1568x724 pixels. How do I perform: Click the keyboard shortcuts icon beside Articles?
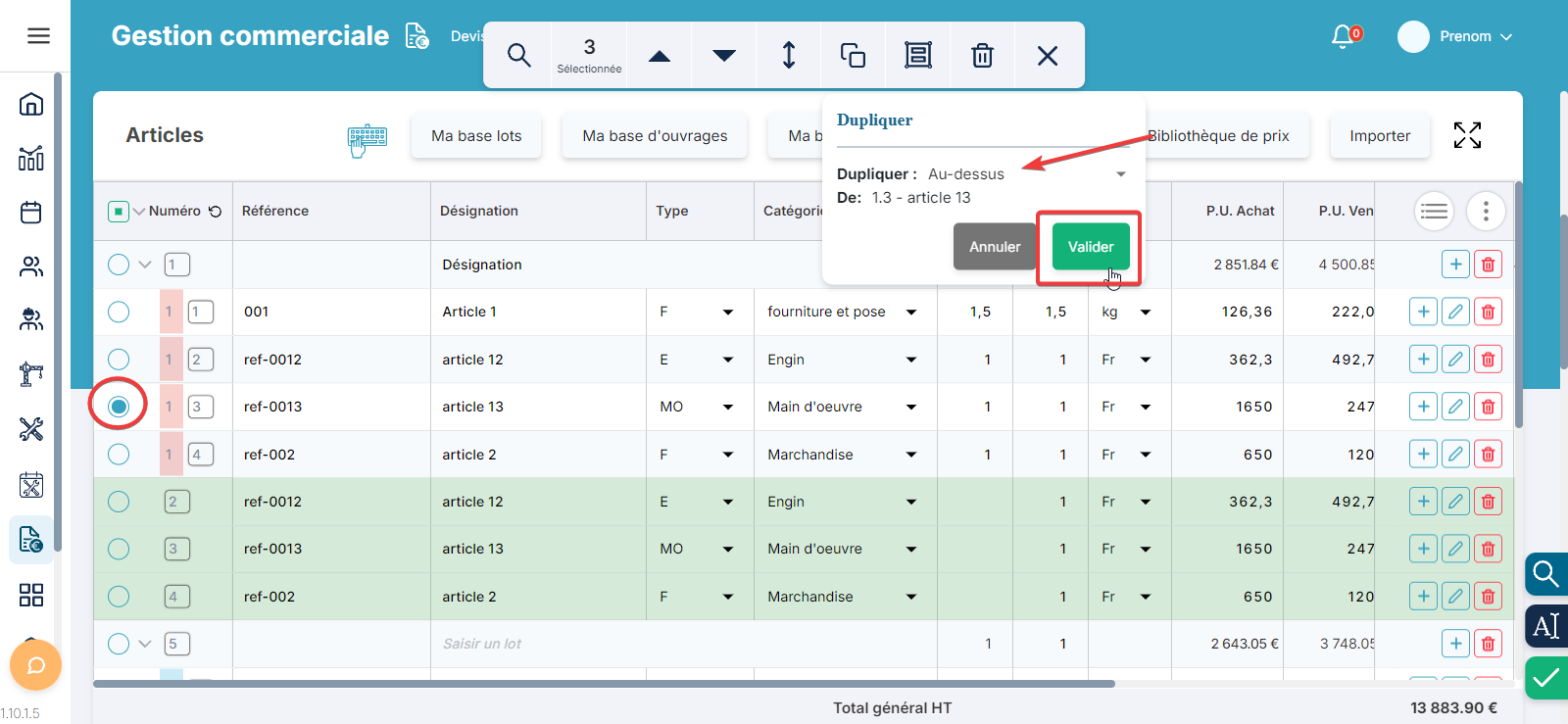[x=367, y=139]
